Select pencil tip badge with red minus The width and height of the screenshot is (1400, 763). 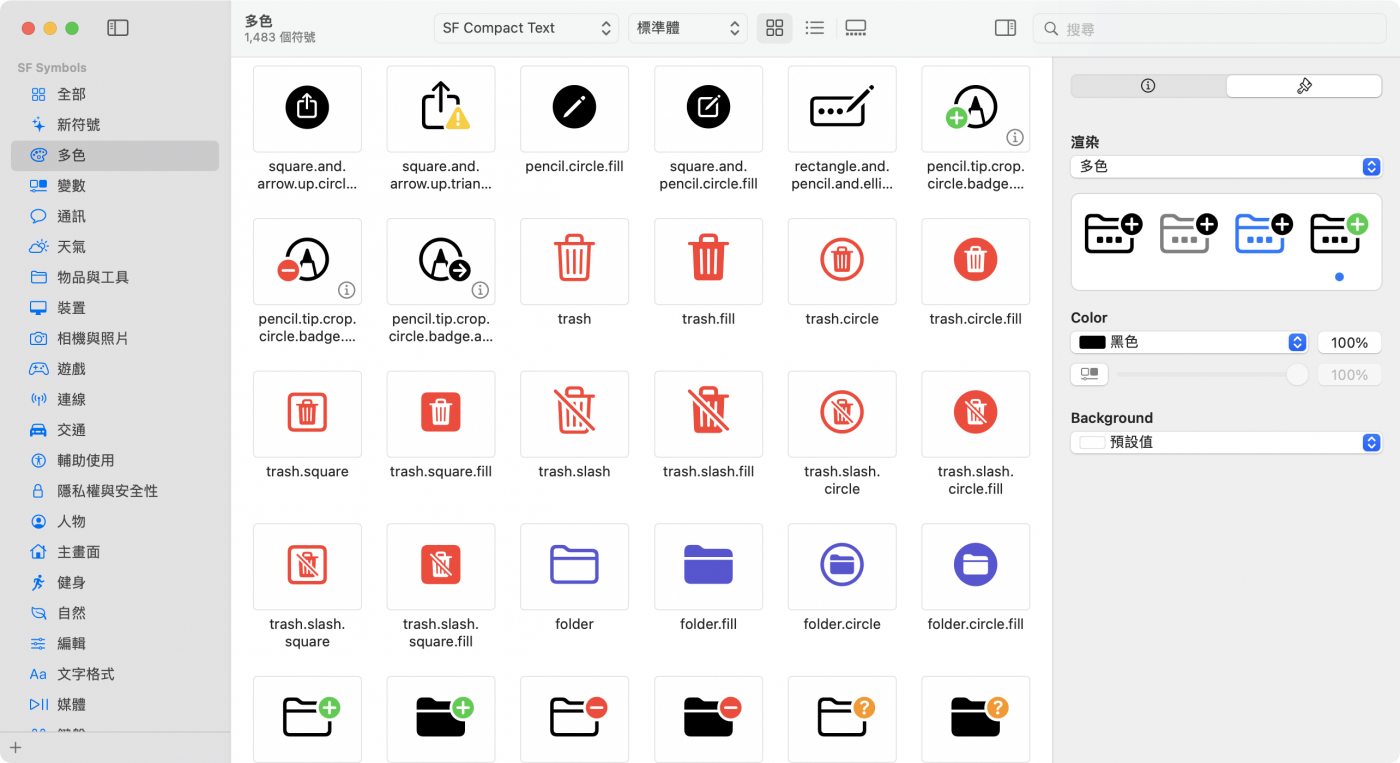(307, 262)
